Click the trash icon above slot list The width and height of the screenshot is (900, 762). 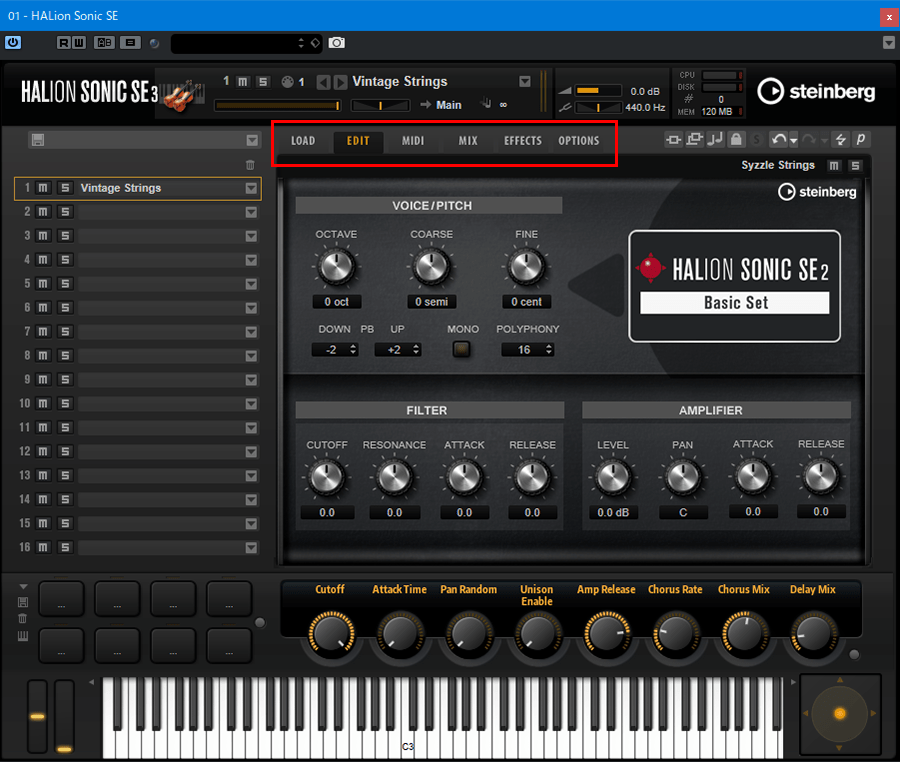[x=250, y=165]
